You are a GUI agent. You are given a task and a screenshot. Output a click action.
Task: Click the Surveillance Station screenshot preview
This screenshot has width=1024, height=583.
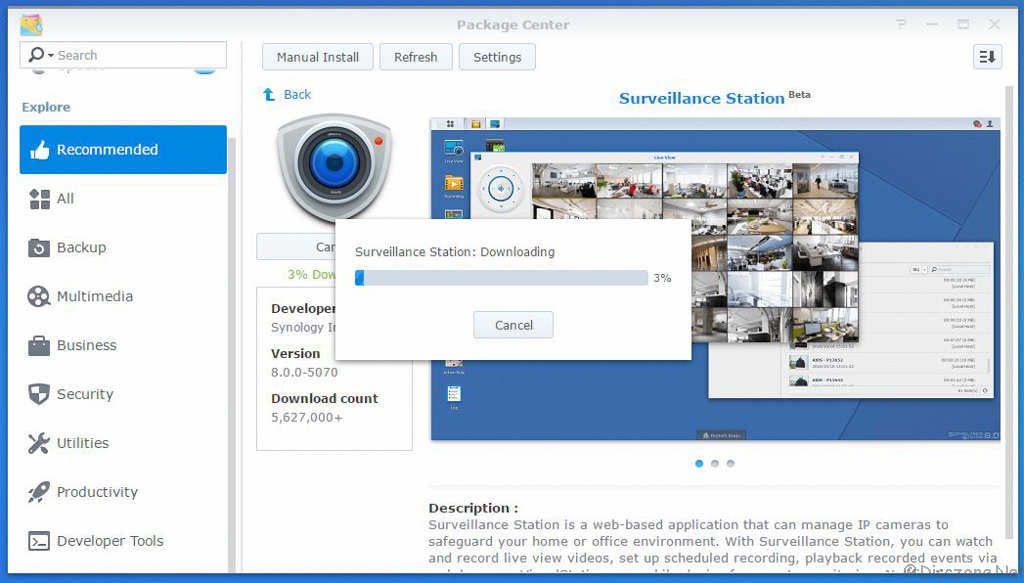(715, 279)
